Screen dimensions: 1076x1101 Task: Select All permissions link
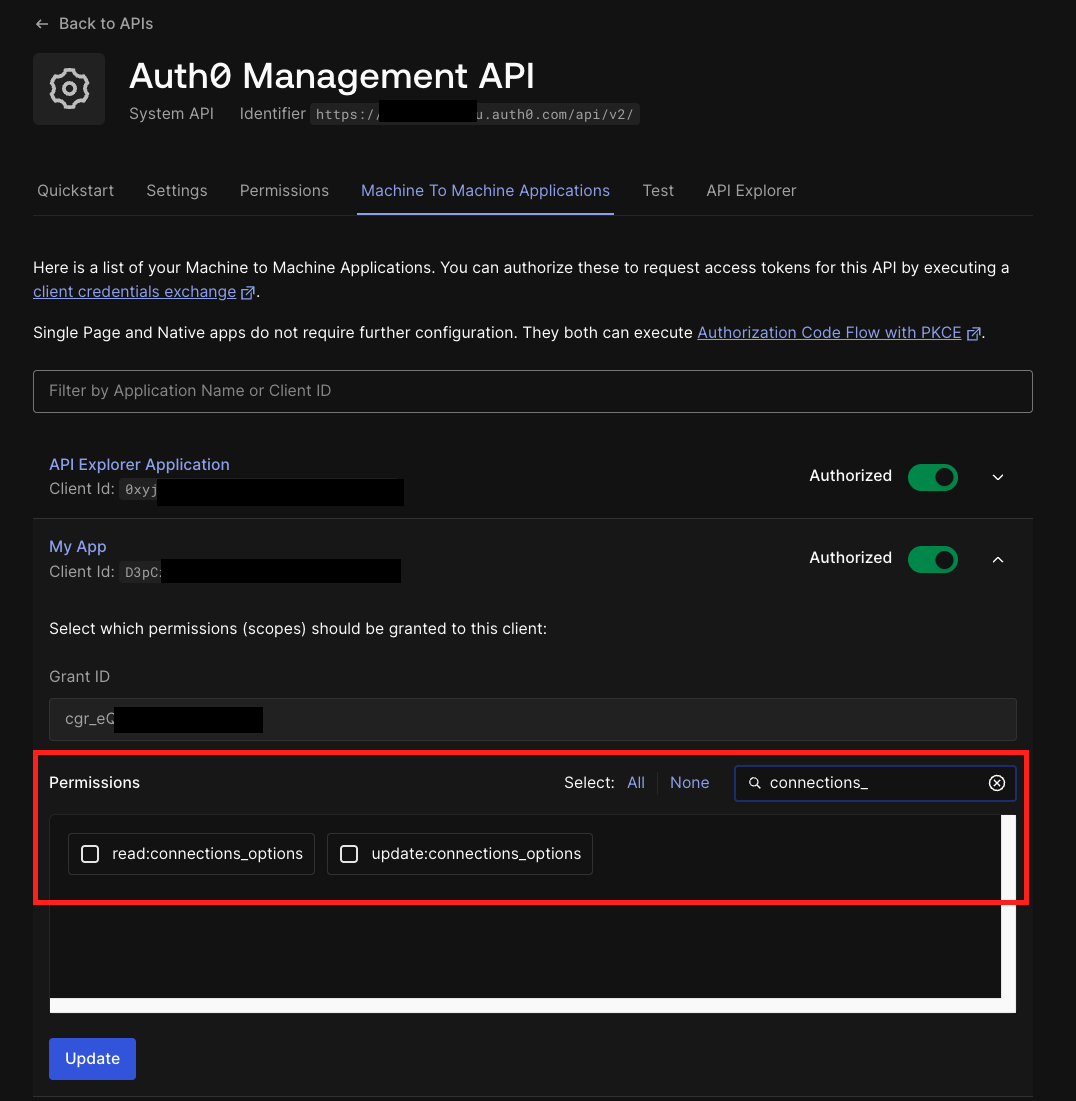click(x=635, y=783)
